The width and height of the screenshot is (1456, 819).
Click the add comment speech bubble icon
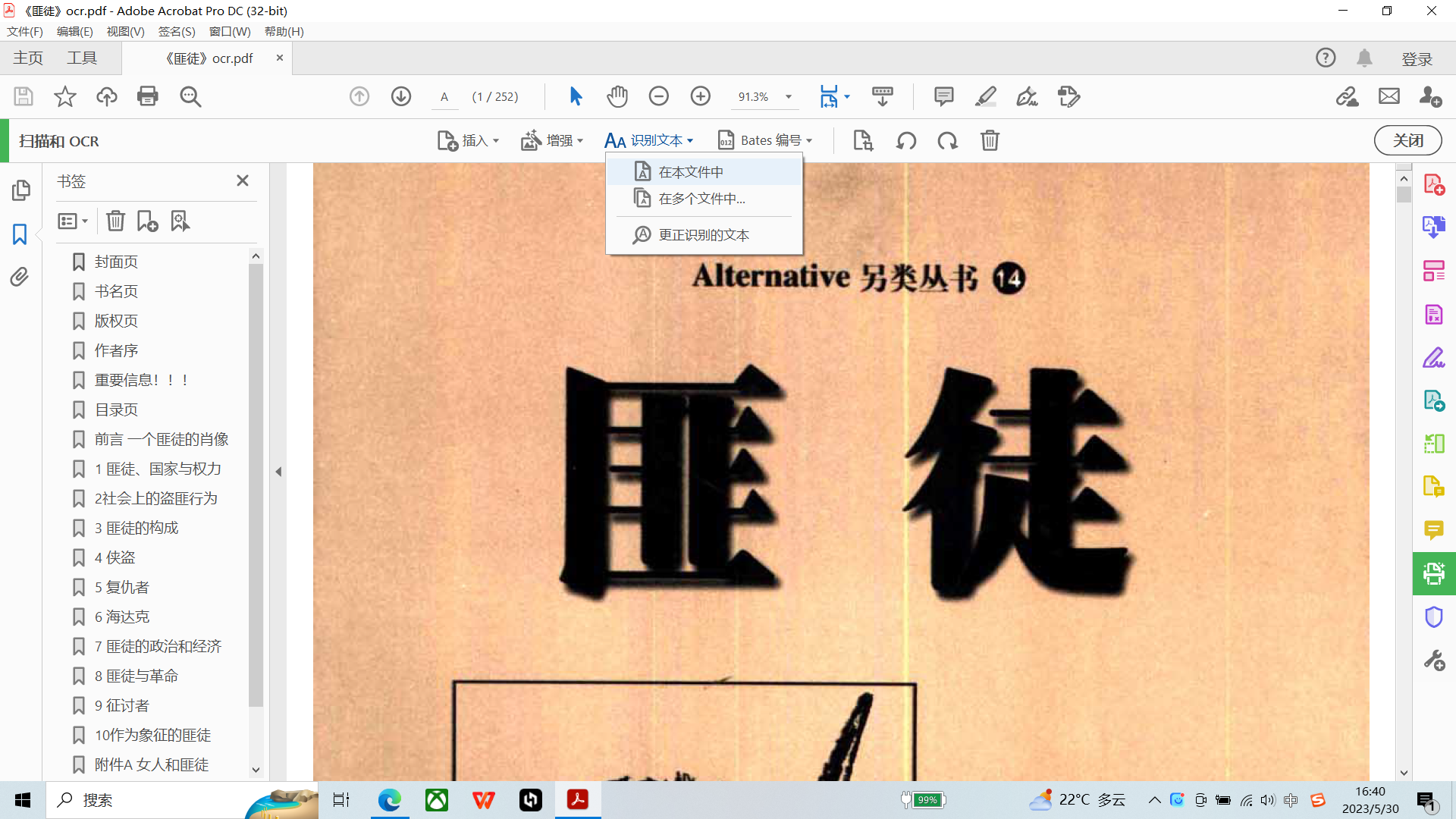pos(943,96)
